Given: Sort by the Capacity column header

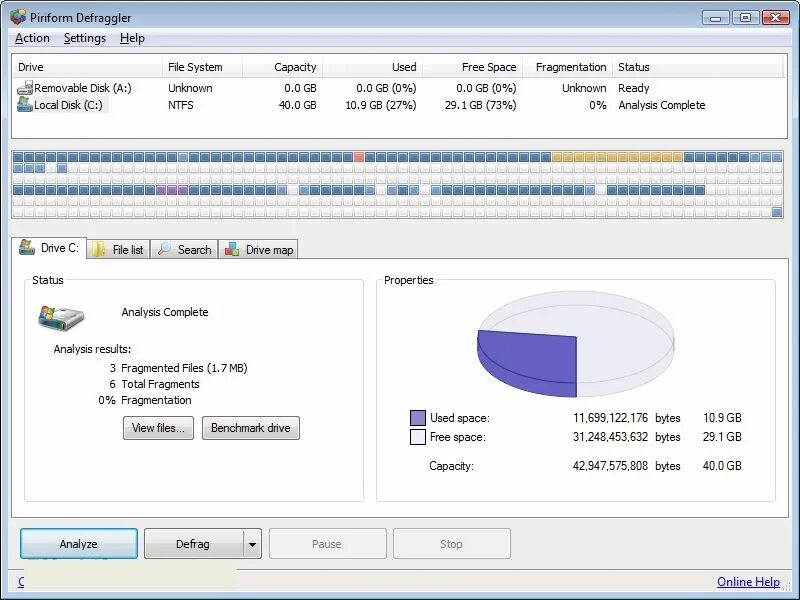Looking at the screenshot, I should tap(282, 67).
